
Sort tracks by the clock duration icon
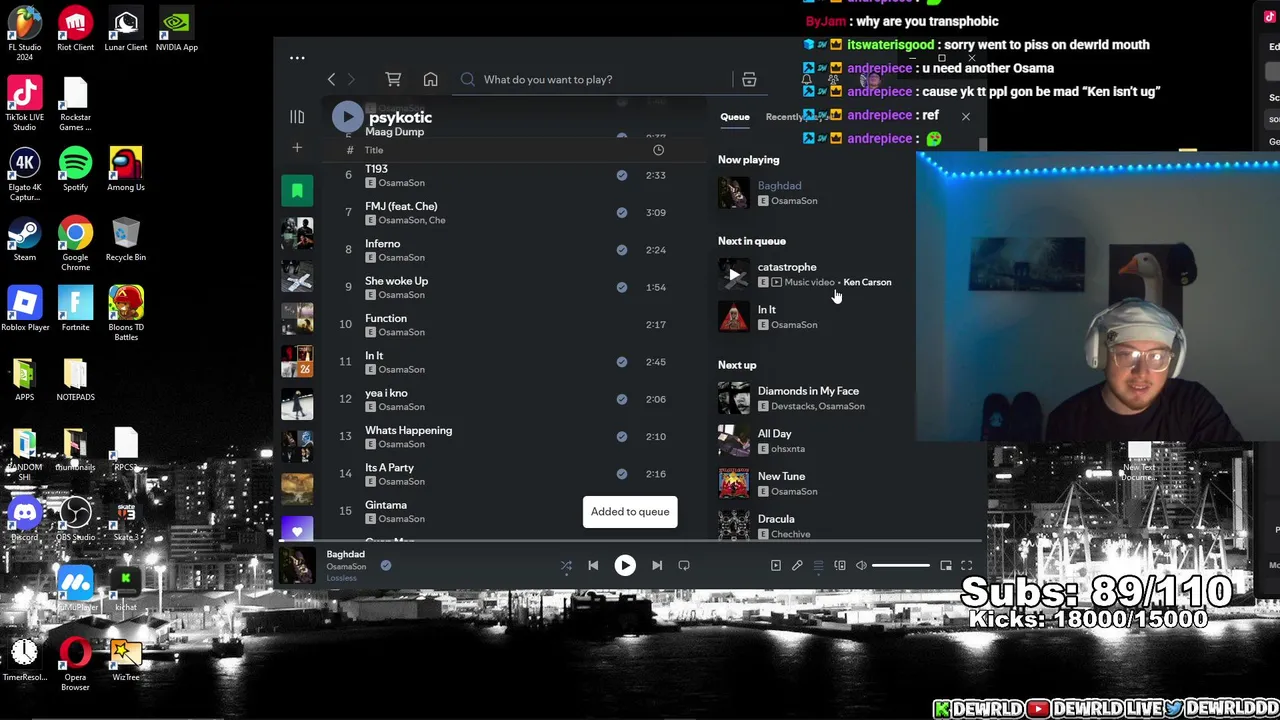pyautogui.click(x=658, y=150)
